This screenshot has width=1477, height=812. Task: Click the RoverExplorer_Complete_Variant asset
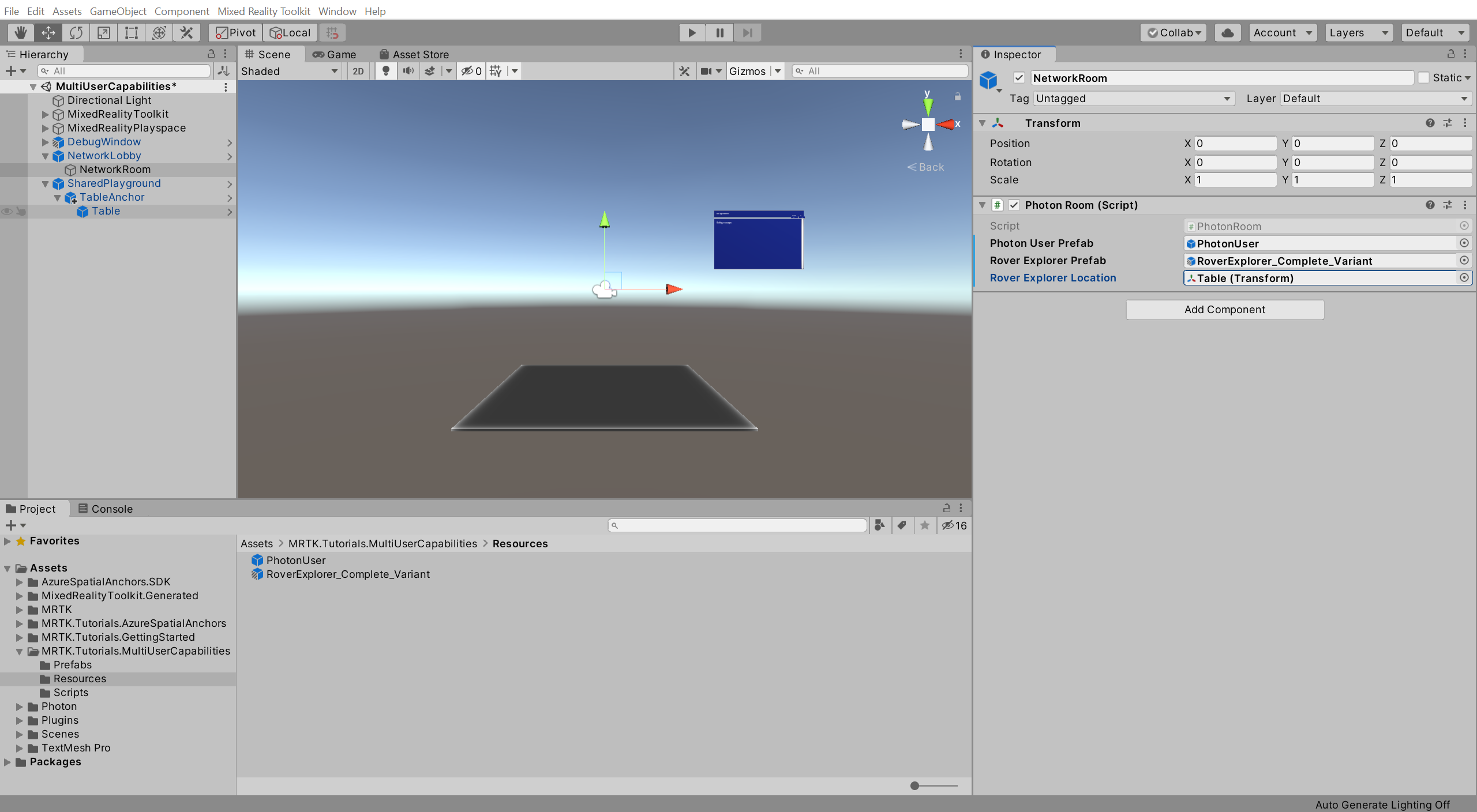point(348,574)
